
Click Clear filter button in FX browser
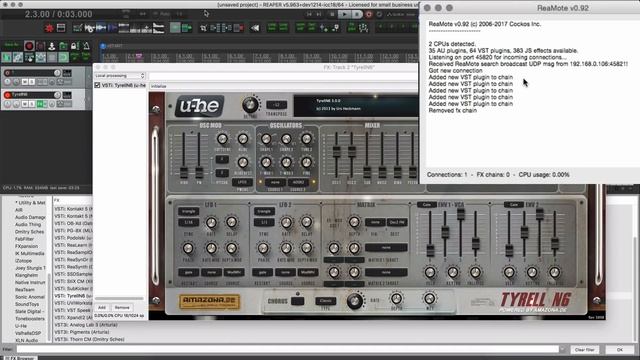tap(584, 350)
